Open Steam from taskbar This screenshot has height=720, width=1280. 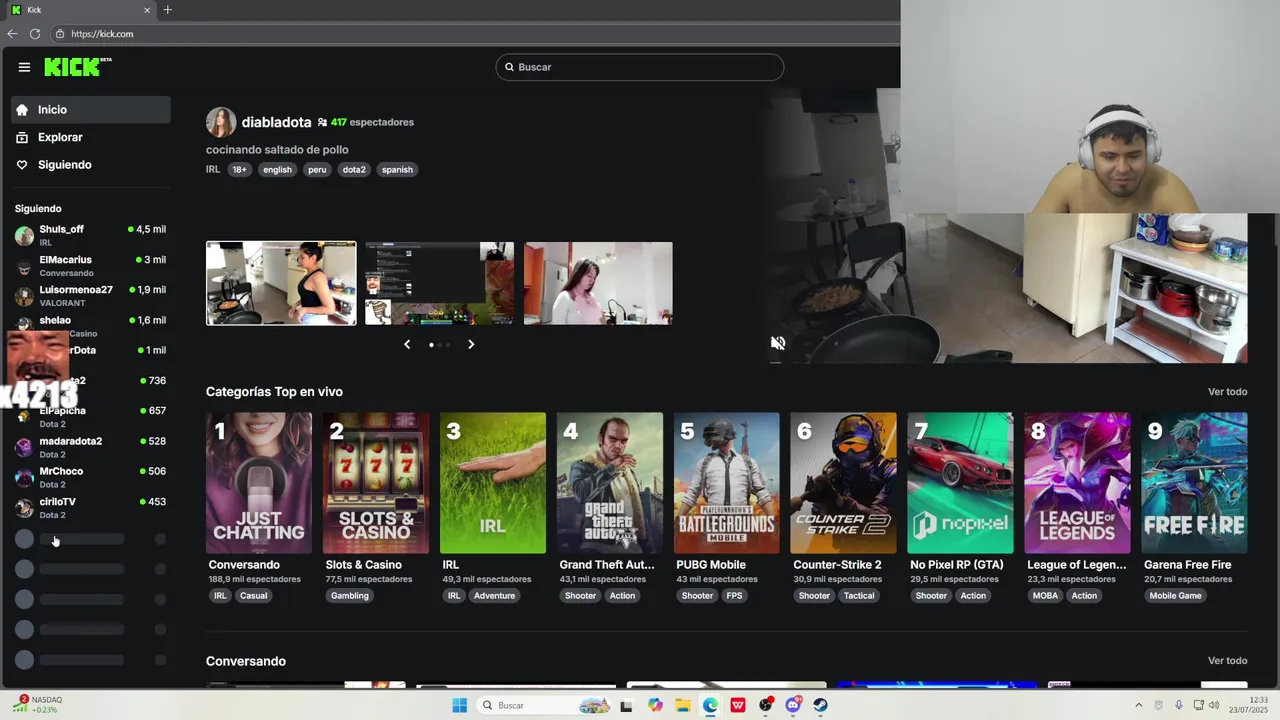[x=820, y=705]
